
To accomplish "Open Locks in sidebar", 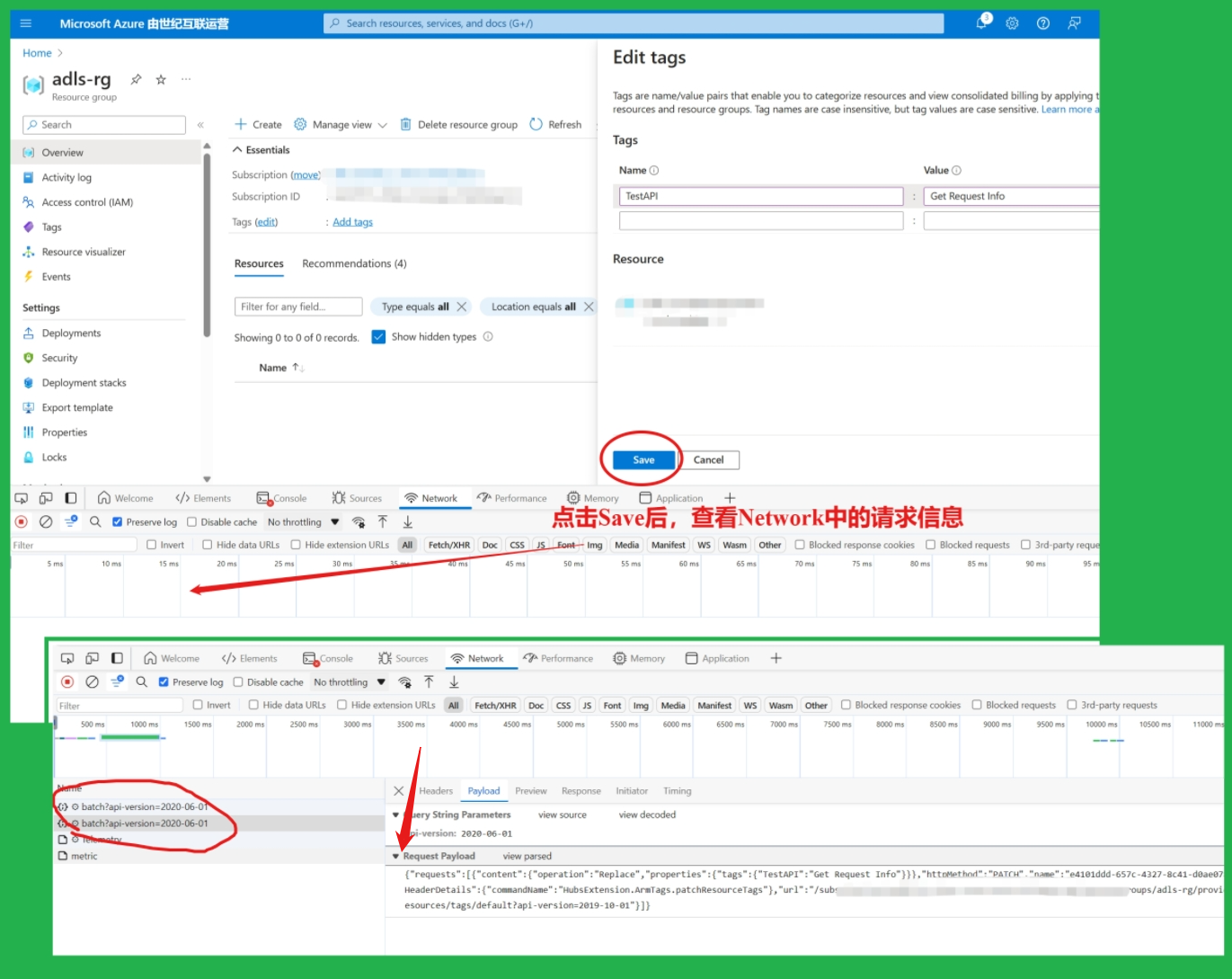I will (54, 457).
